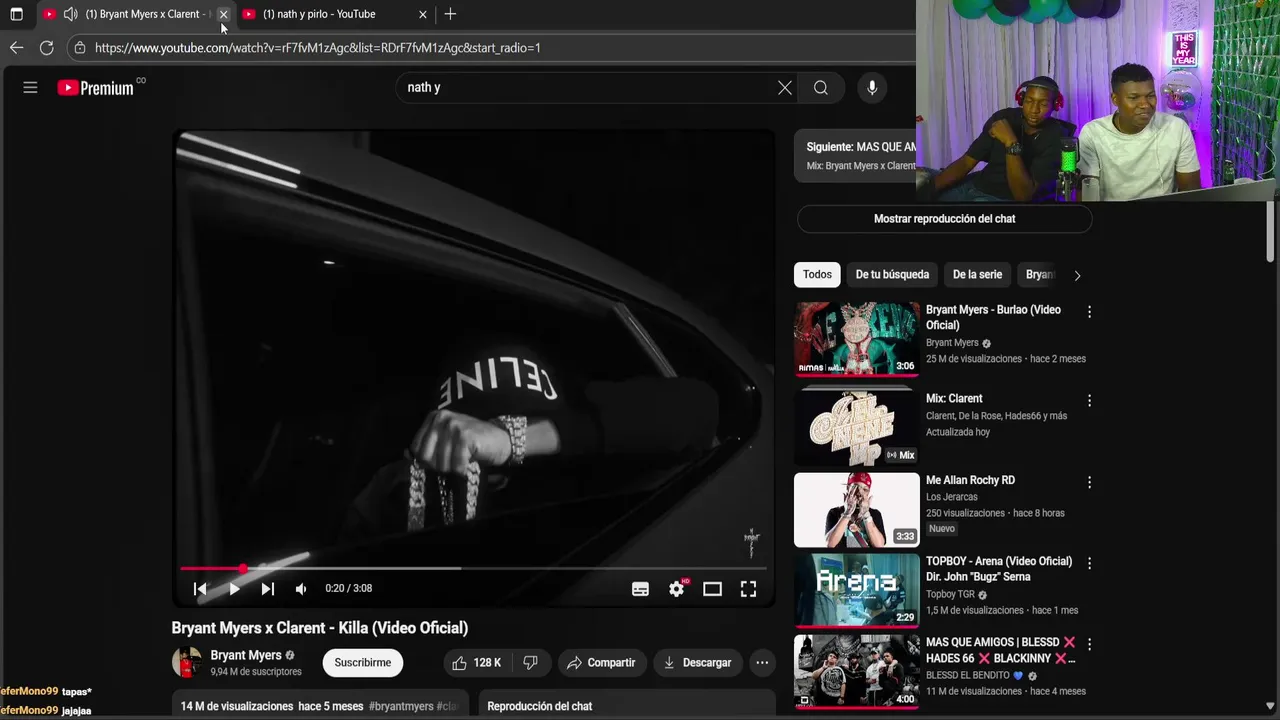This screenshot has width=1280, height=720.
Task: Open the player settings gear
Action: (x=677, y=589)
